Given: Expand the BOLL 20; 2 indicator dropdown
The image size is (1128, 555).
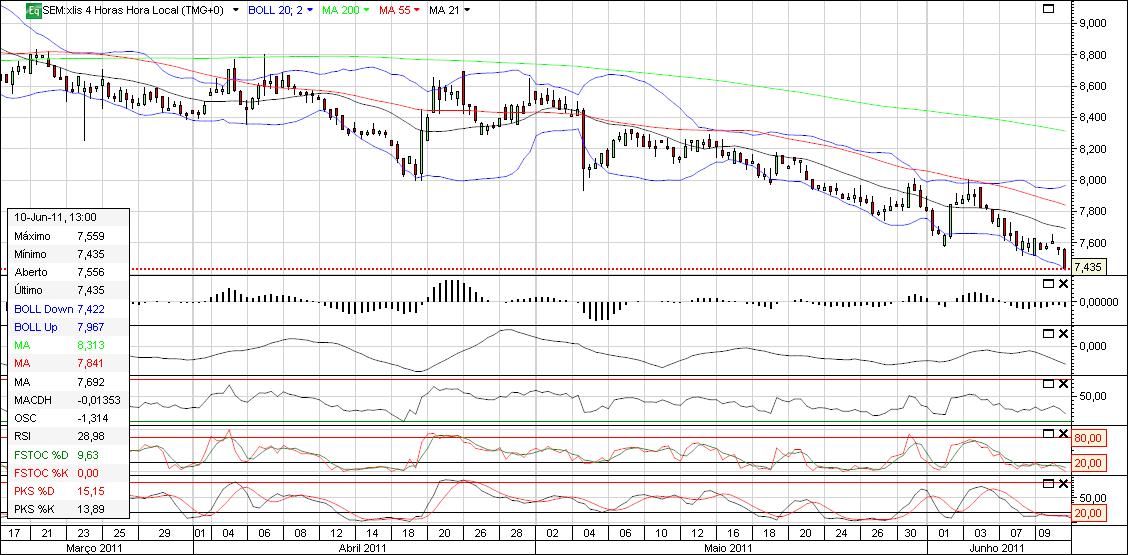Looking at the screenshot, I should click(309, 11).
